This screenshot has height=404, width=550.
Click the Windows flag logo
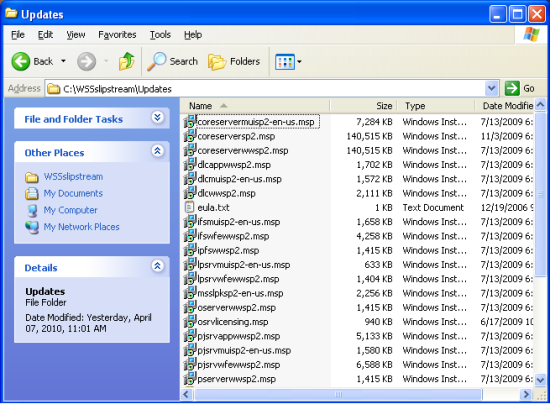pos(531,34)
